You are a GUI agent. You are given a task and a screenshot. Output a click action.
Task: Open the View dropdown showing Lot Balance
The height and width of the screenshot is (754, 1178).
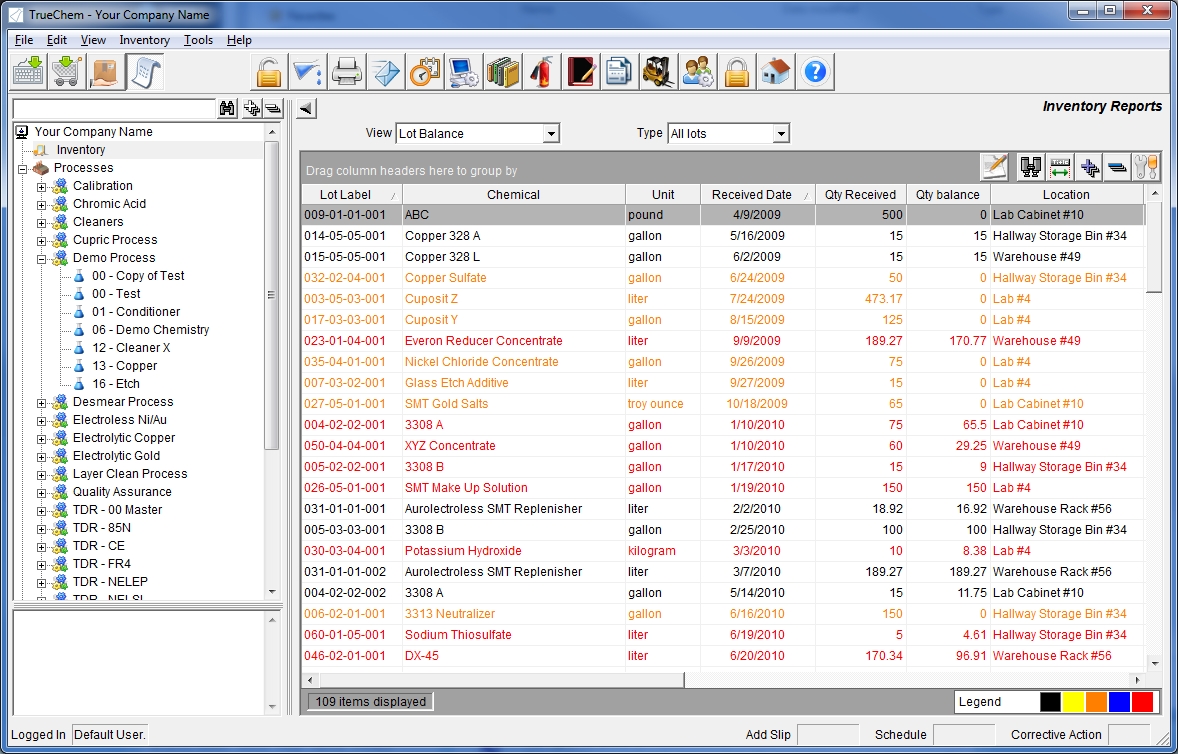click(477, 133)
